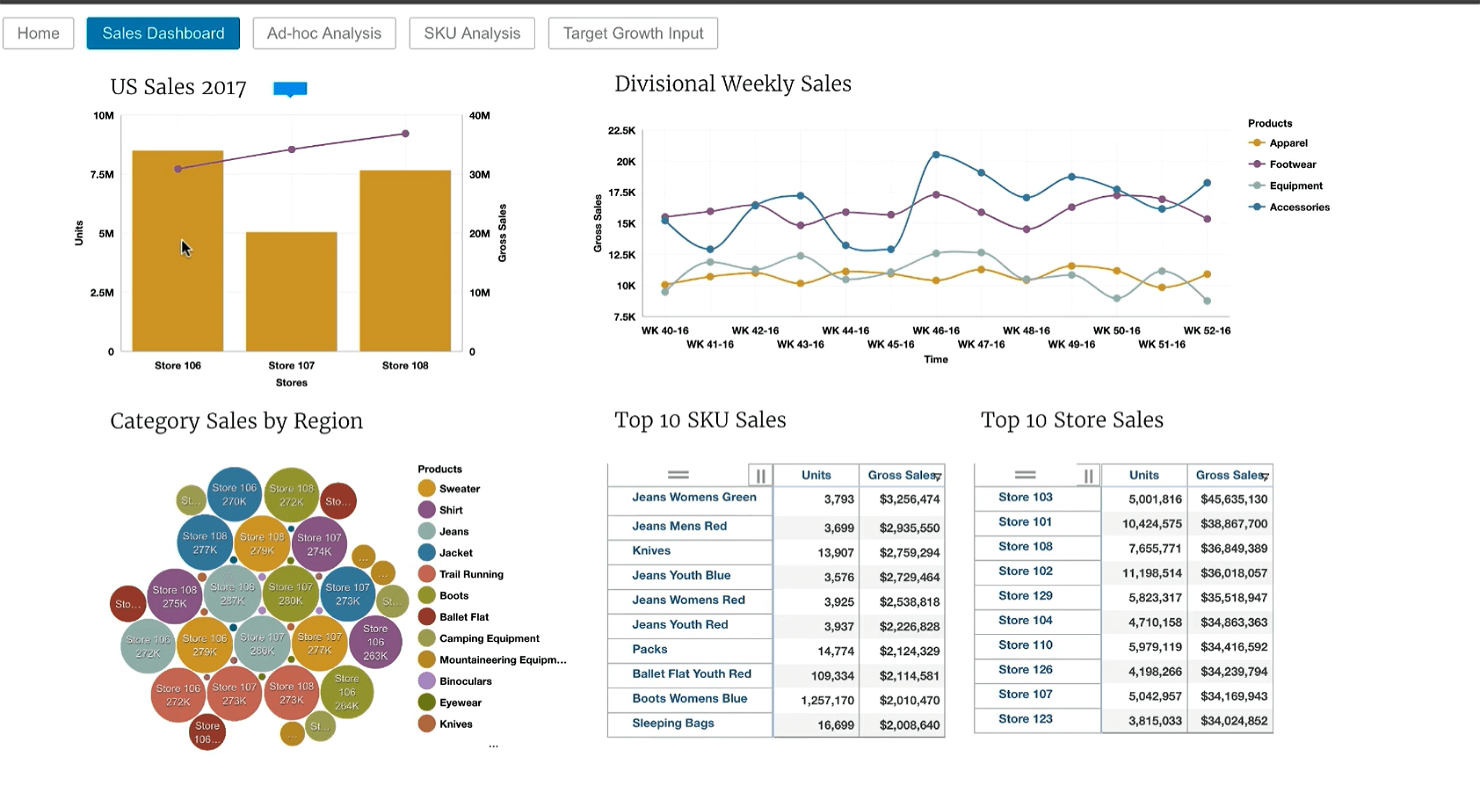Click the Store 106 263K bubble
Screen dimensions: 1480x808
(375, 643)
